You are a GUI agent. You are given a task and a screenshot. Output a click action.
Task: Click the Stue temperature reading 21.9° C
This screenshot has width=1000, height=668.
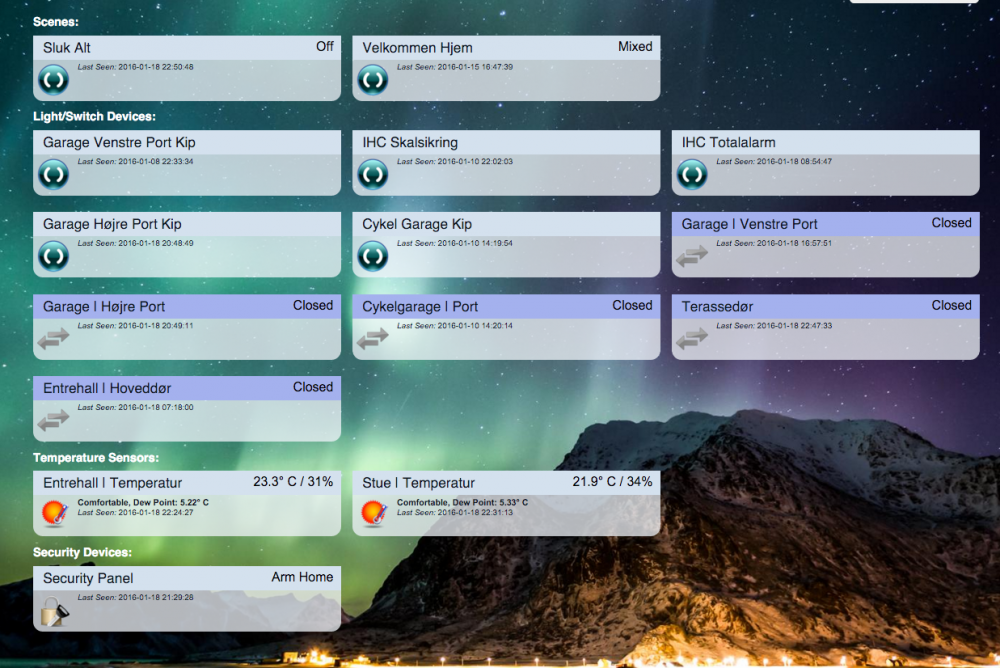[596, 482]
